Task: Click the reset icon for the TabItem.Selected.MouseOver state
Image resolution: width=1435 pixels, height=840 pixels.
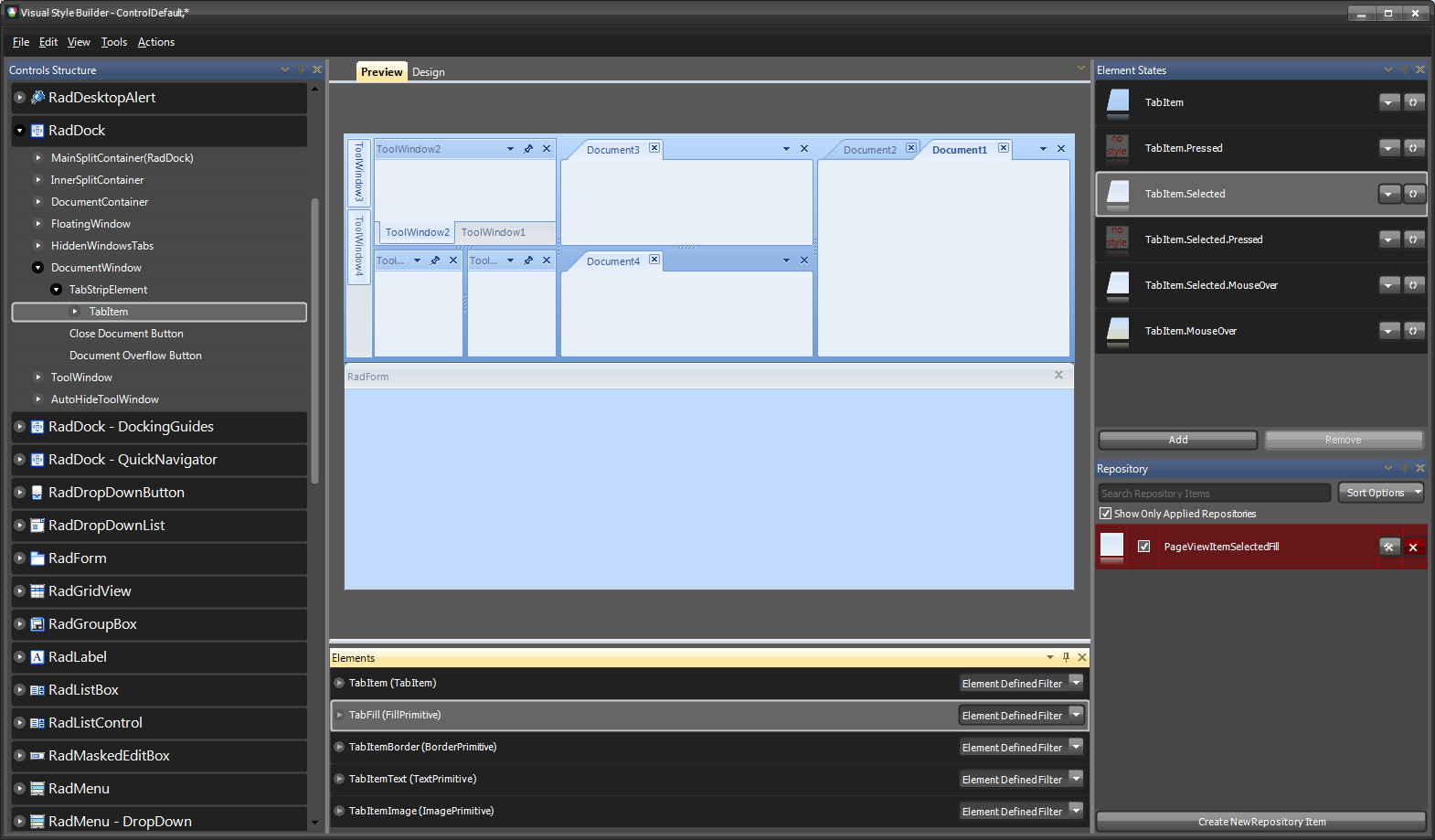Action: (1413, 285)
